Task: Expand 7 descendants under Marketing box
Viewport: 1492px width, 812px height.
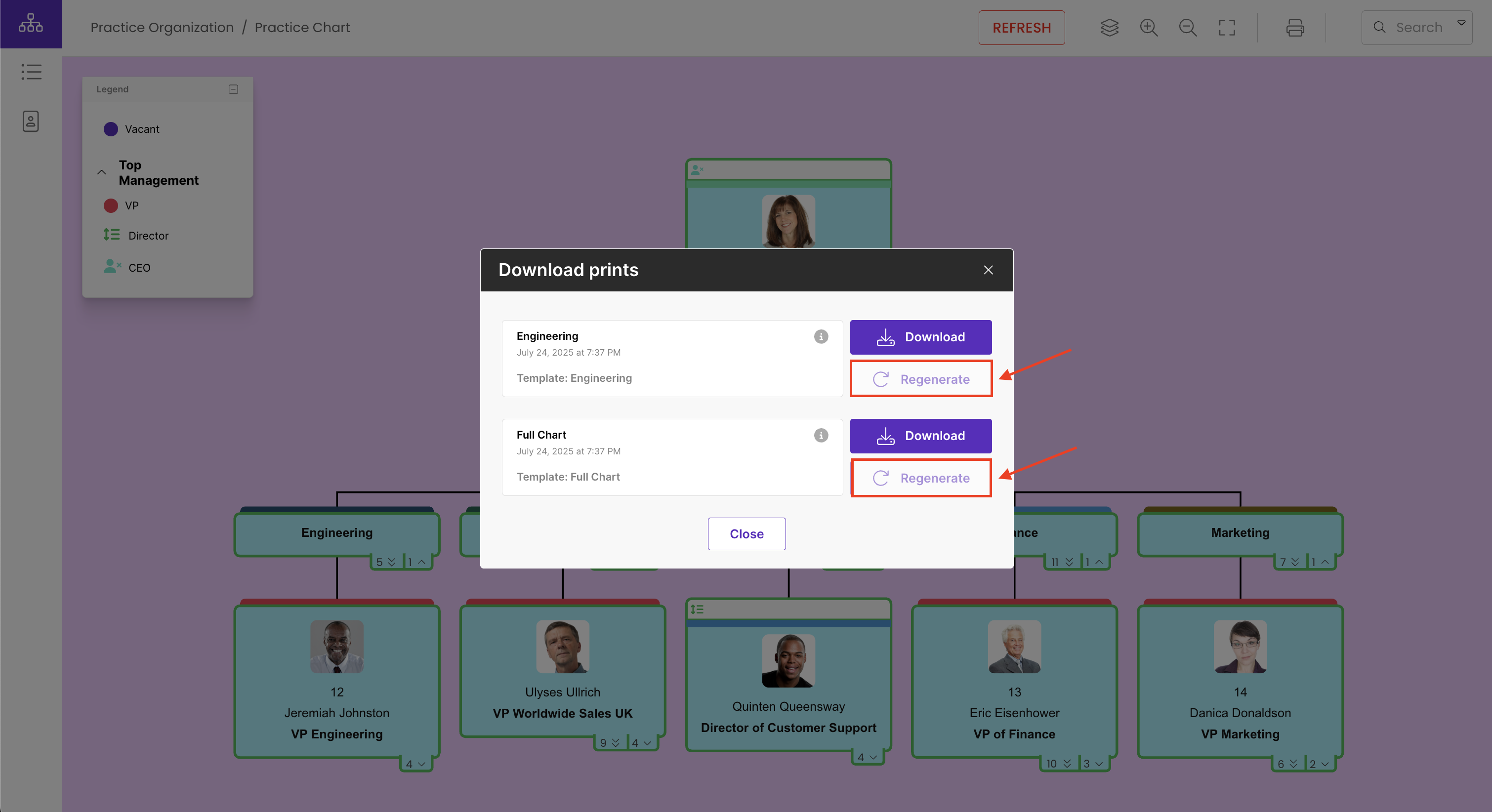Action: (x=1289, y=562)
